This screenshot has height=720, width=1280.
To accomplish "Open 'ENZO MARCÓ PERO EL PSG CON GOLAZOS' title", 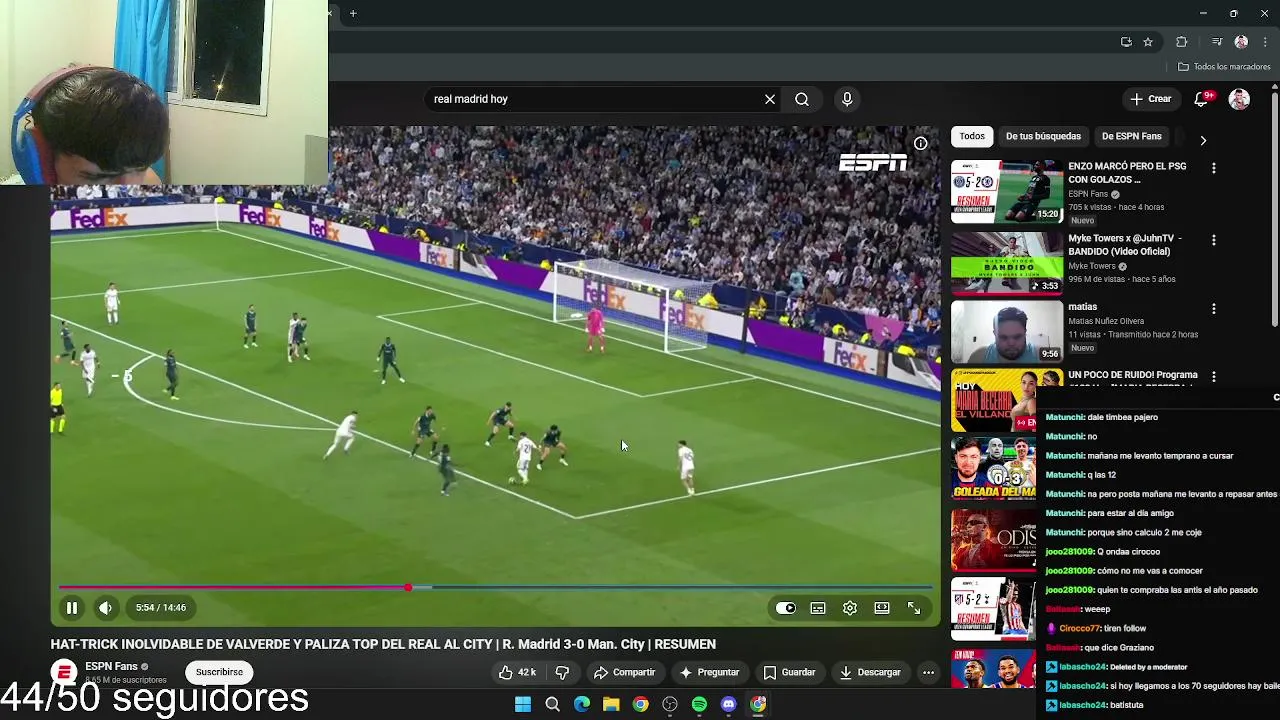I will pyautogui.click(x=1127, y=173).
